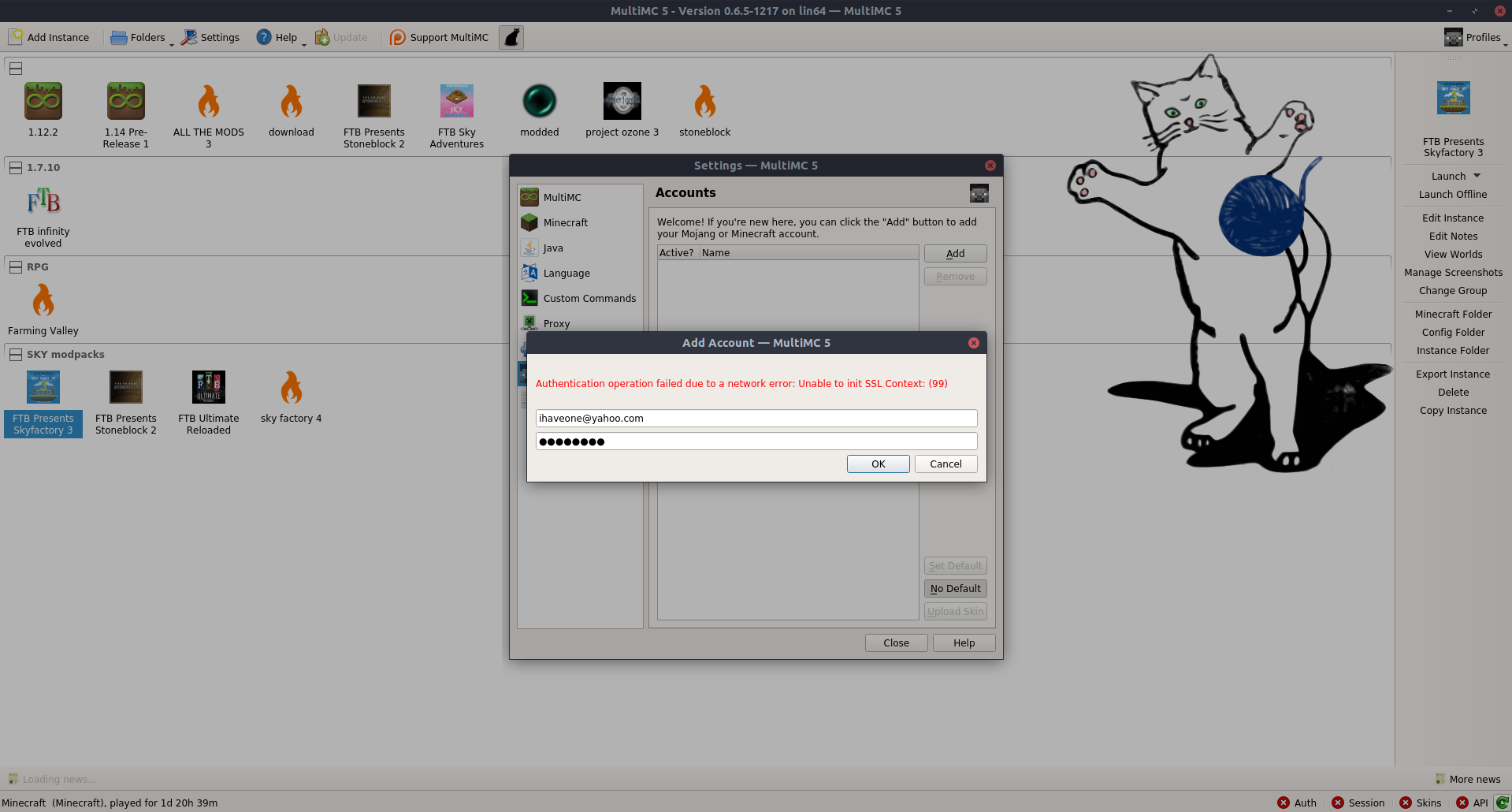Select the FTB infinity evolved instance icon
This screenshot has height=812, width=1512.
[43, 200]
